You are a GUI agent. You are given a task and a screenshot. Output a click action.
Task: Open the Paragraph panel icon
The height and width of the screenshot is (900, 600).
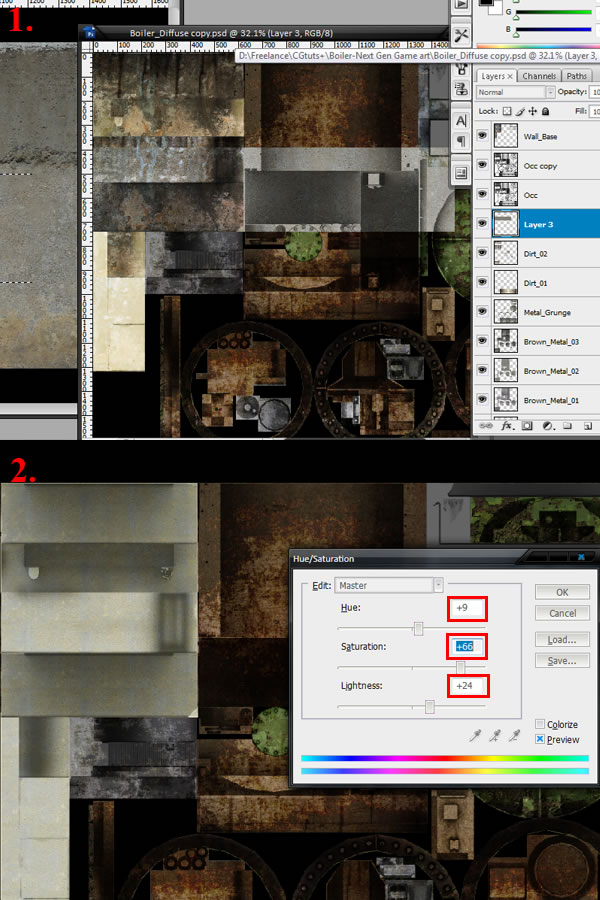(x=461, y=141)
